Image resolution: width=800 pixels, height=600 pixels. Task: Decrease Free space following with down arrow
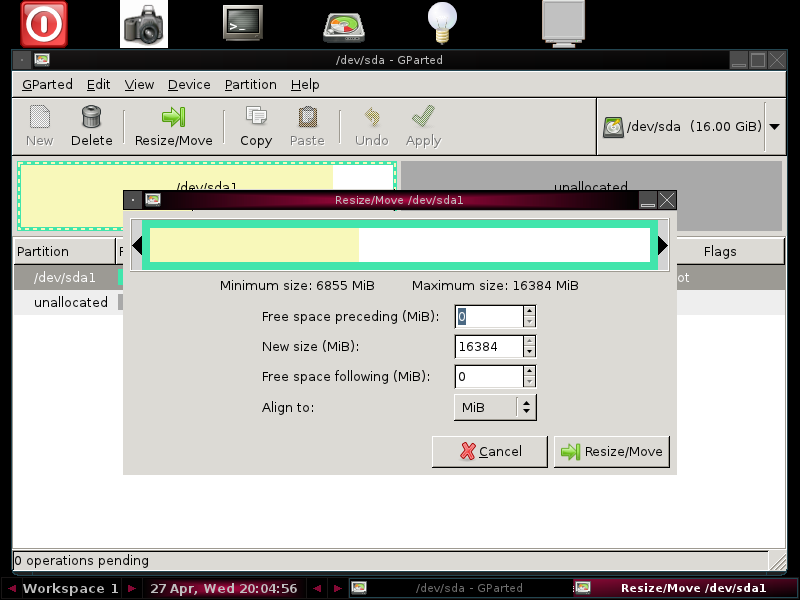pyautogui.click(x=529, y=382)
